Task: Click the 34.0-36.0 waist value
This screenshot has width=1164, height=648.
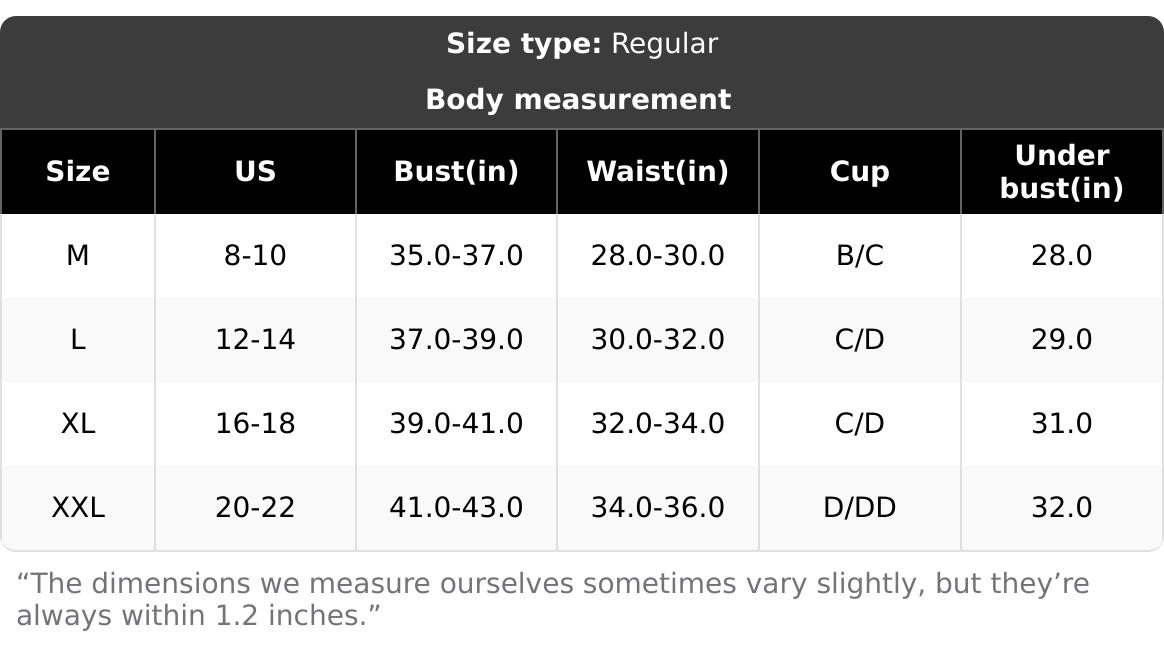Action: click(657, 508)
